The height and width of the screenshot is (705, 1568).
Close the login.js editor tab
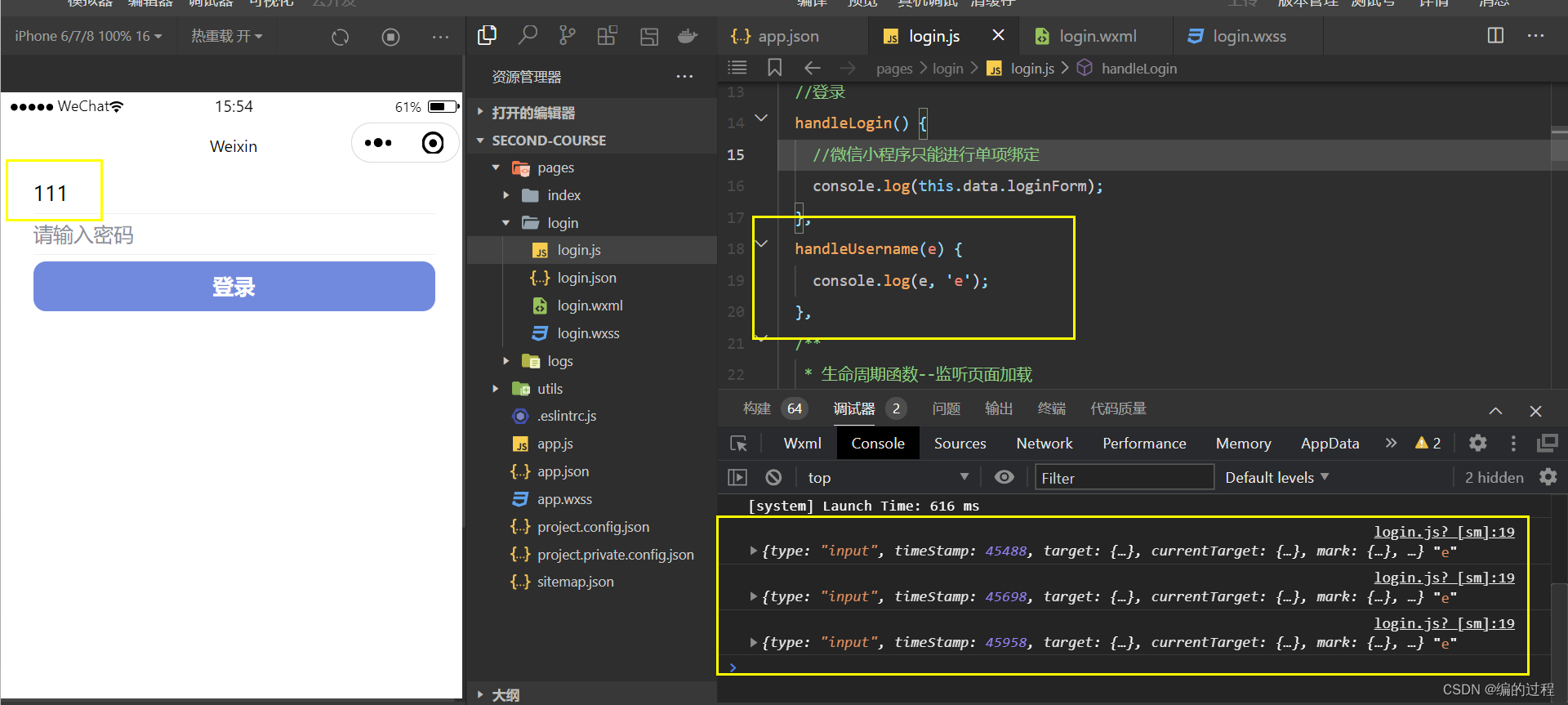998,35
